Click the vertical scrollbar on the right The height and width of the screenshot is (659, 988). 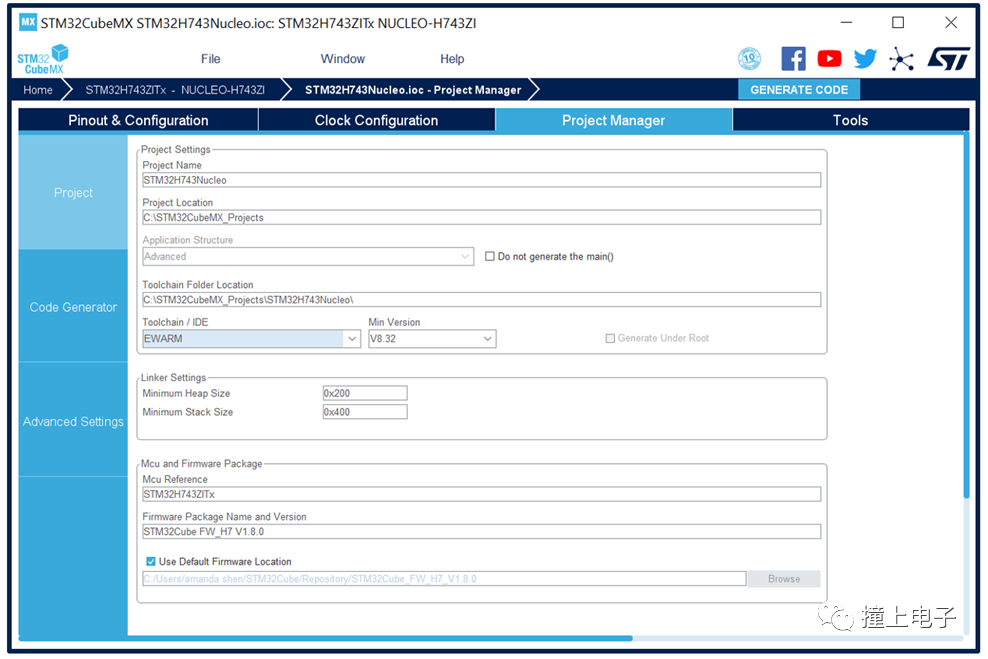965,315
